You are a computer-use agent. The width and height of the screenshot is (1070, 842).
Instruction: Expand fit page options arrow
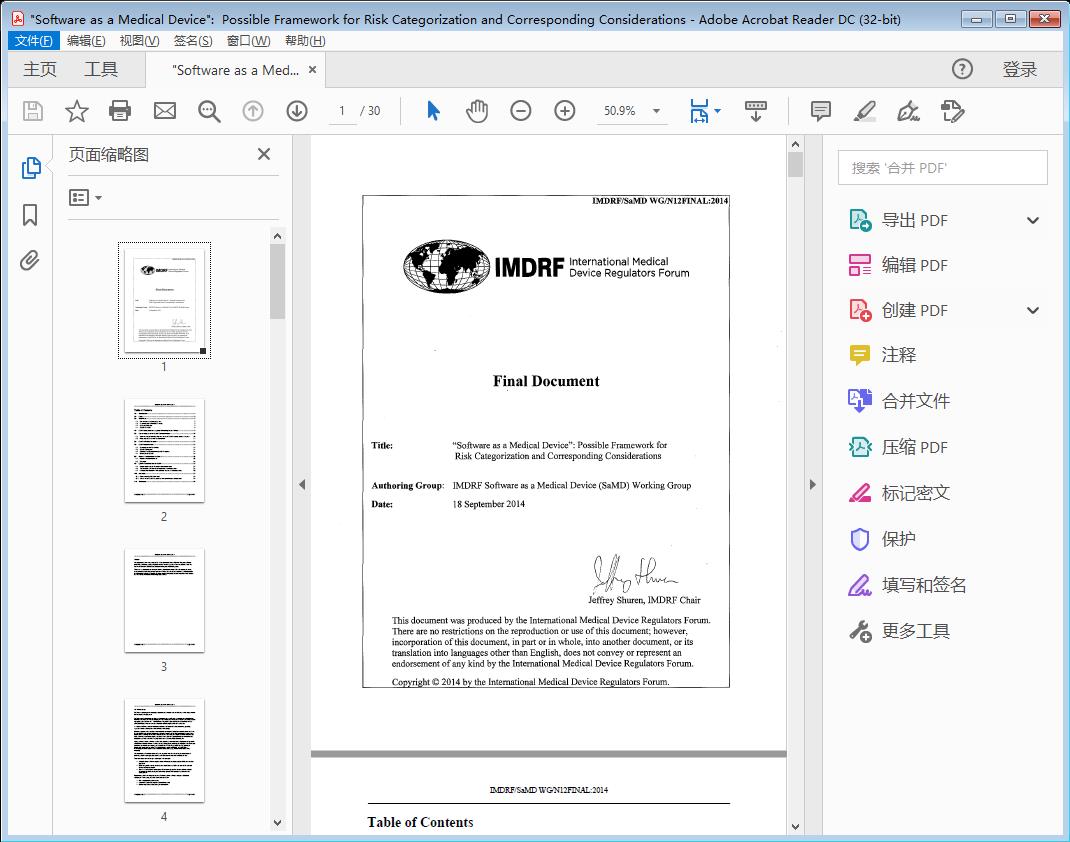click(717, 111)
